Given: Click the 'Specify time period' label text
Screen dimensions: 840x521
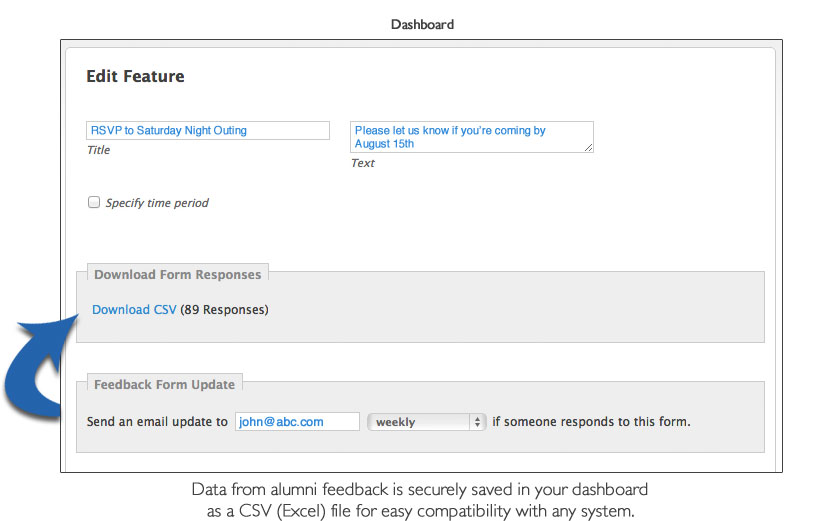Looking at the screenshot, I should click(x=157, y=203).
